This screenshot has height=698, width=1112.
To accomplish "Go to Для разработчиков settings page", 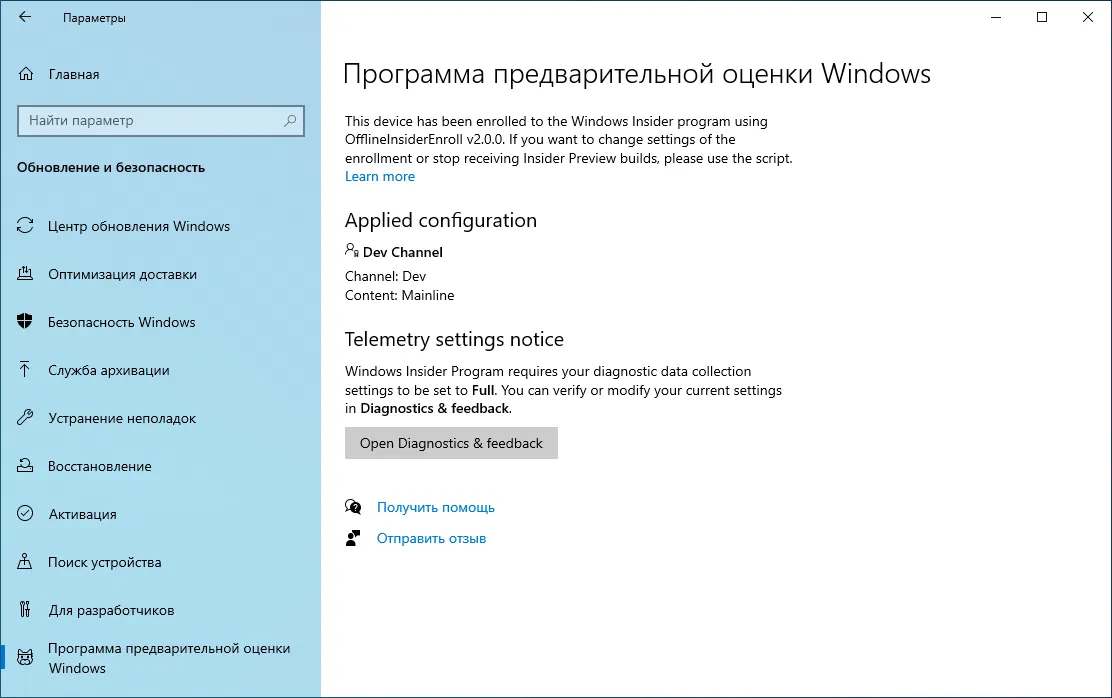I will (111, 610).
